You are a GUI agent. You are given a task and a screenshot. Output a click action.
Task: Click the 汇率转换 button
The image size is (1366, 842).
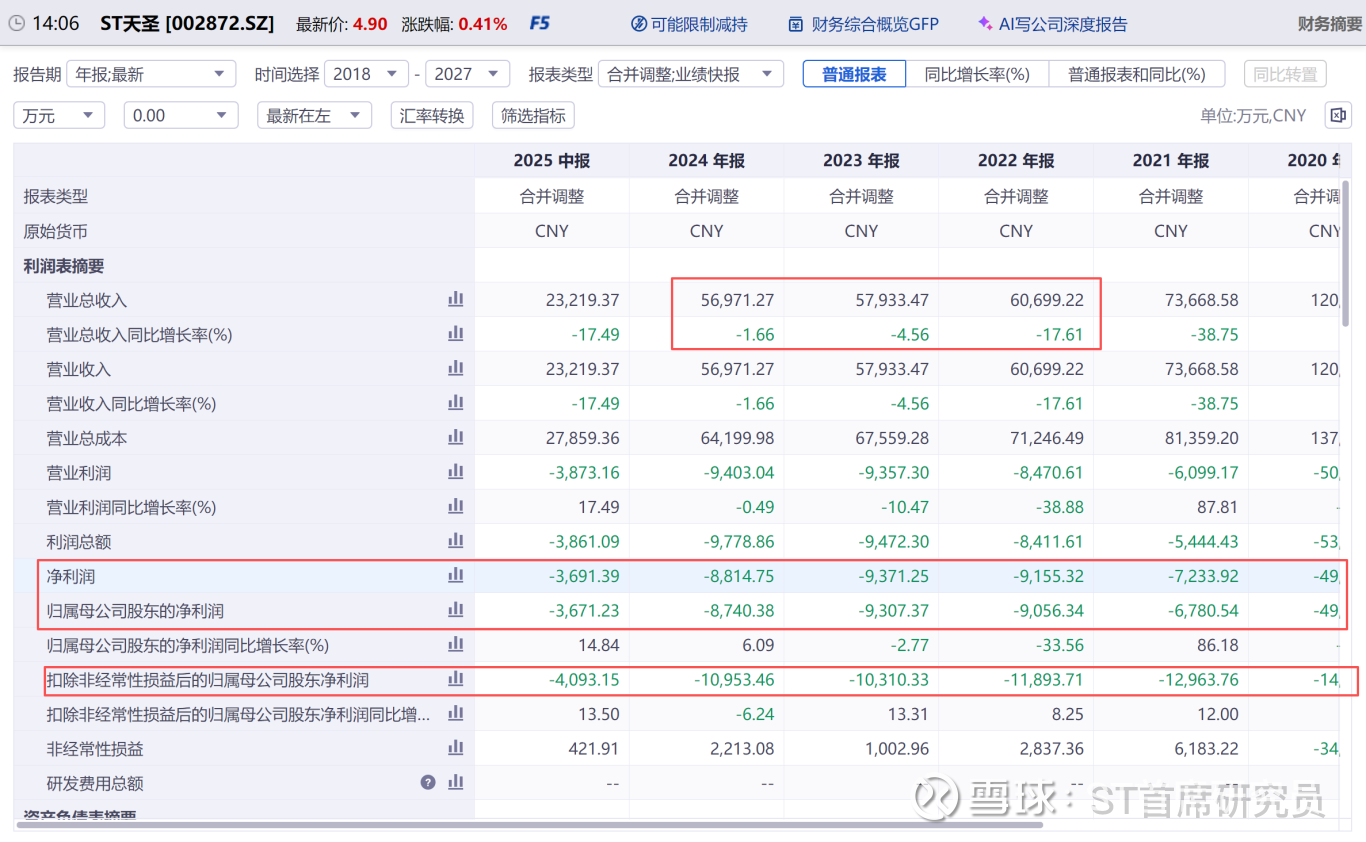point(432,116)
